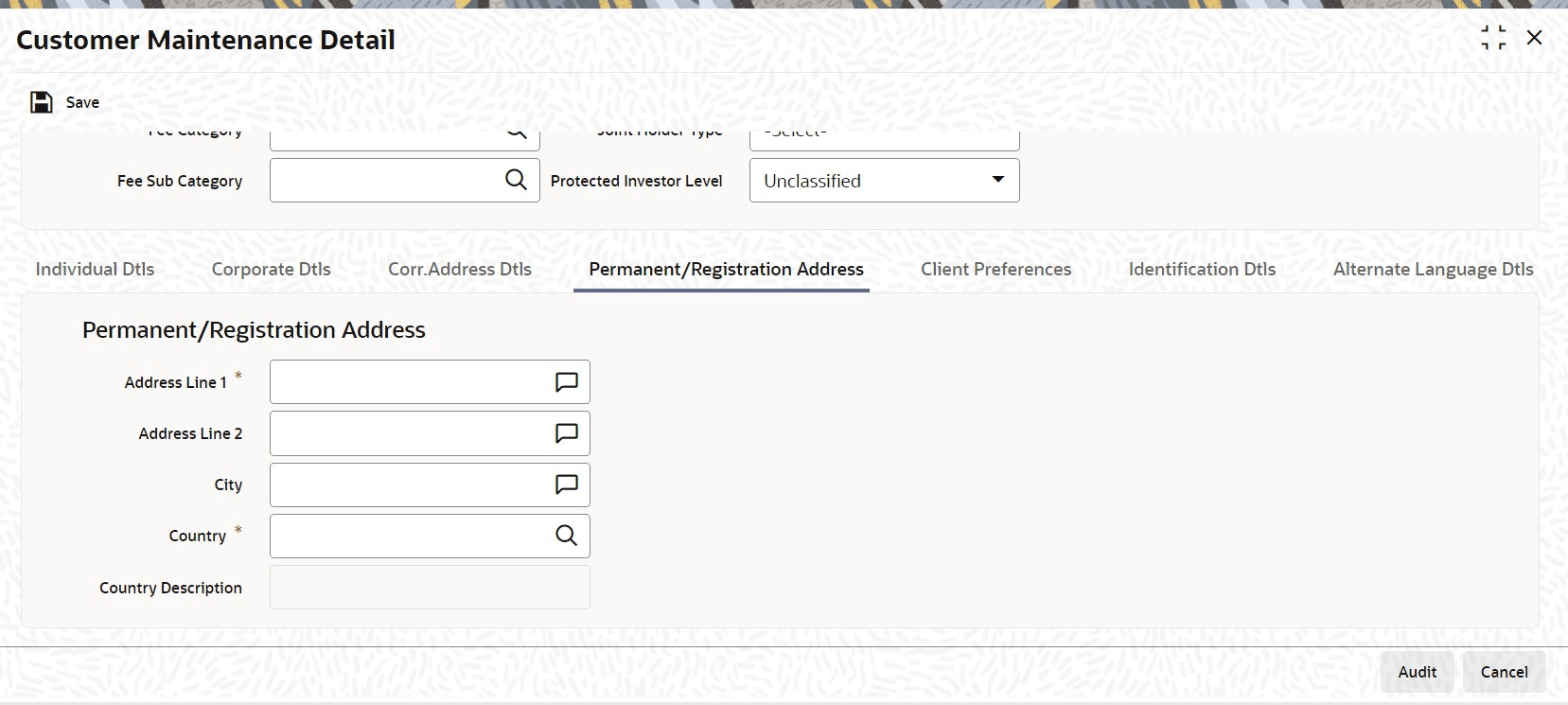This screenshot has height=705, width=1568.
Task: Open City field text editor icon
Action: tap(566, 485)
